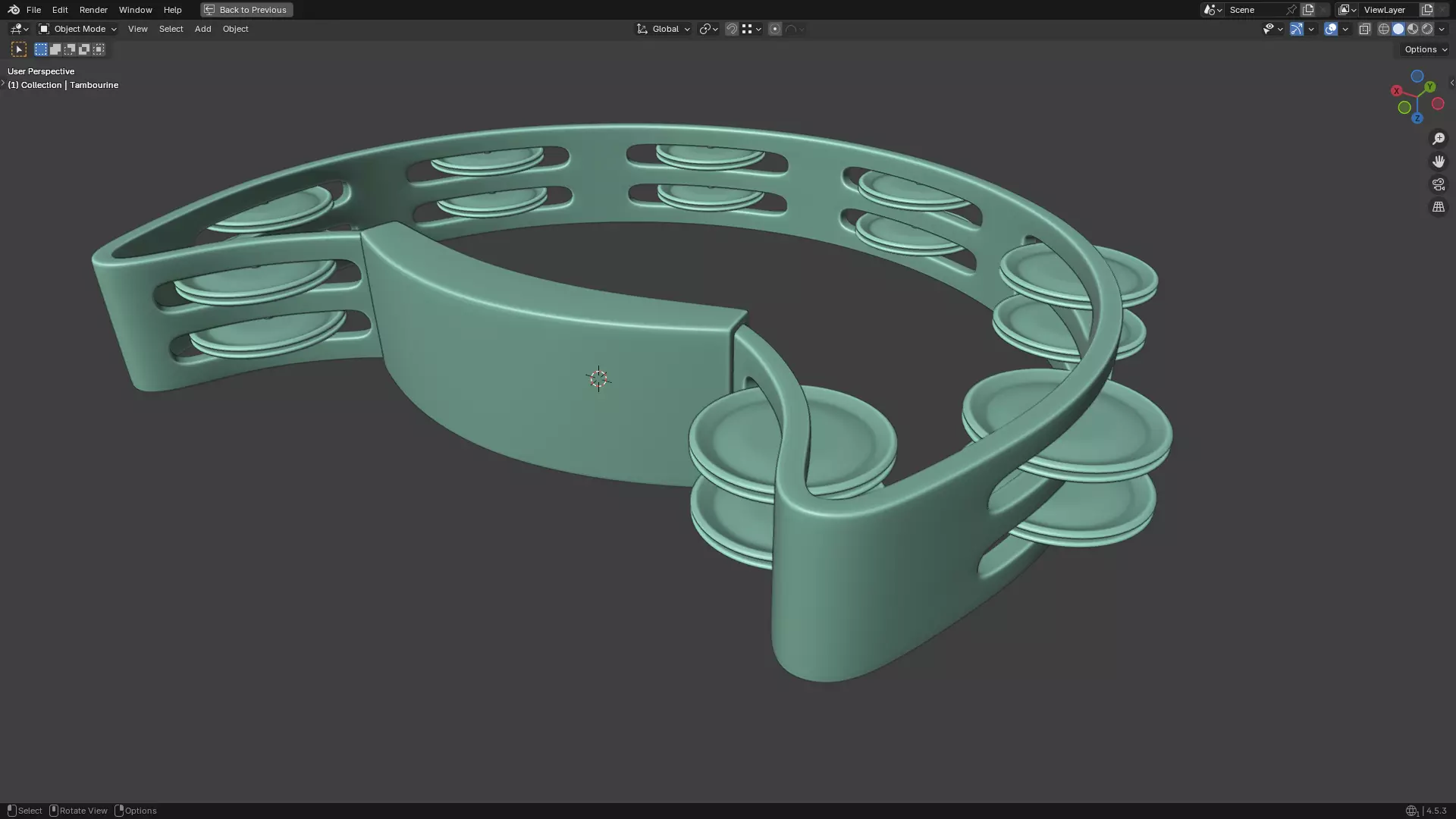Toggle snapping magnet on

(x=732, y=29)
